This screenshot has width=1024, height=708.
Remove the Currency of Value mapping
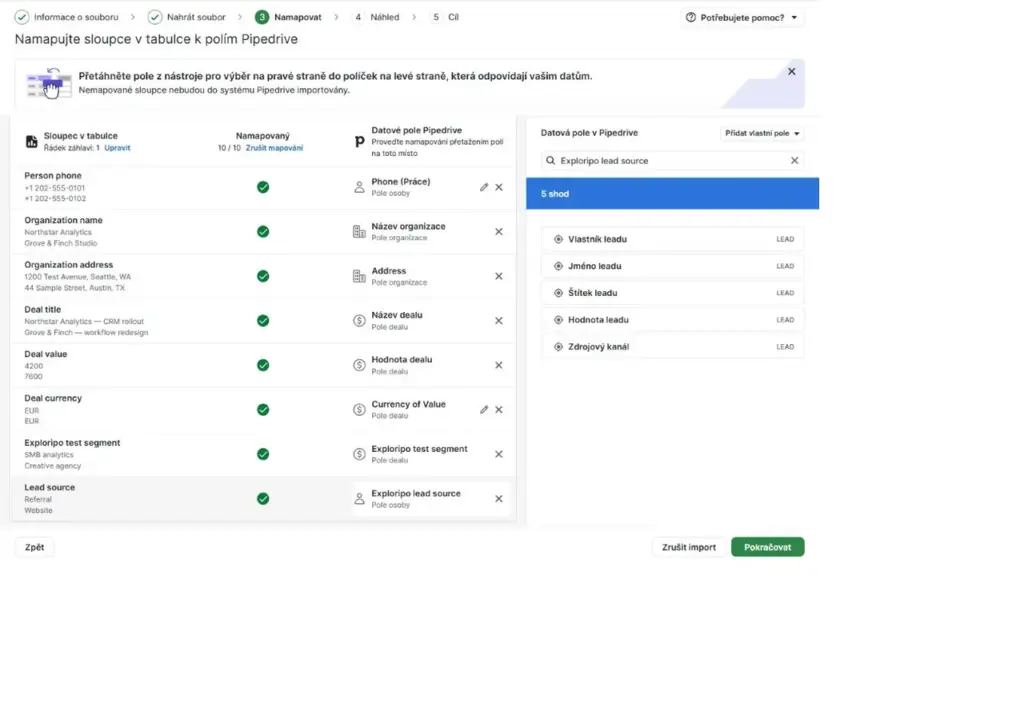tap(499, 410)
